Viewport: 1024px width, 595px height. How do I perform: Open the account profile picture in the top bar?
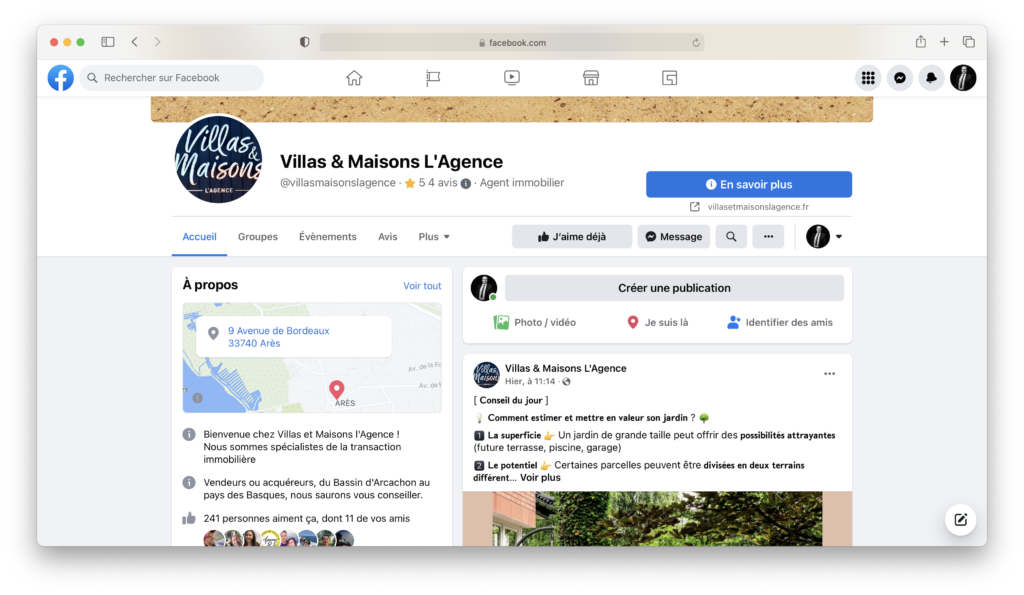coord(963,78)
